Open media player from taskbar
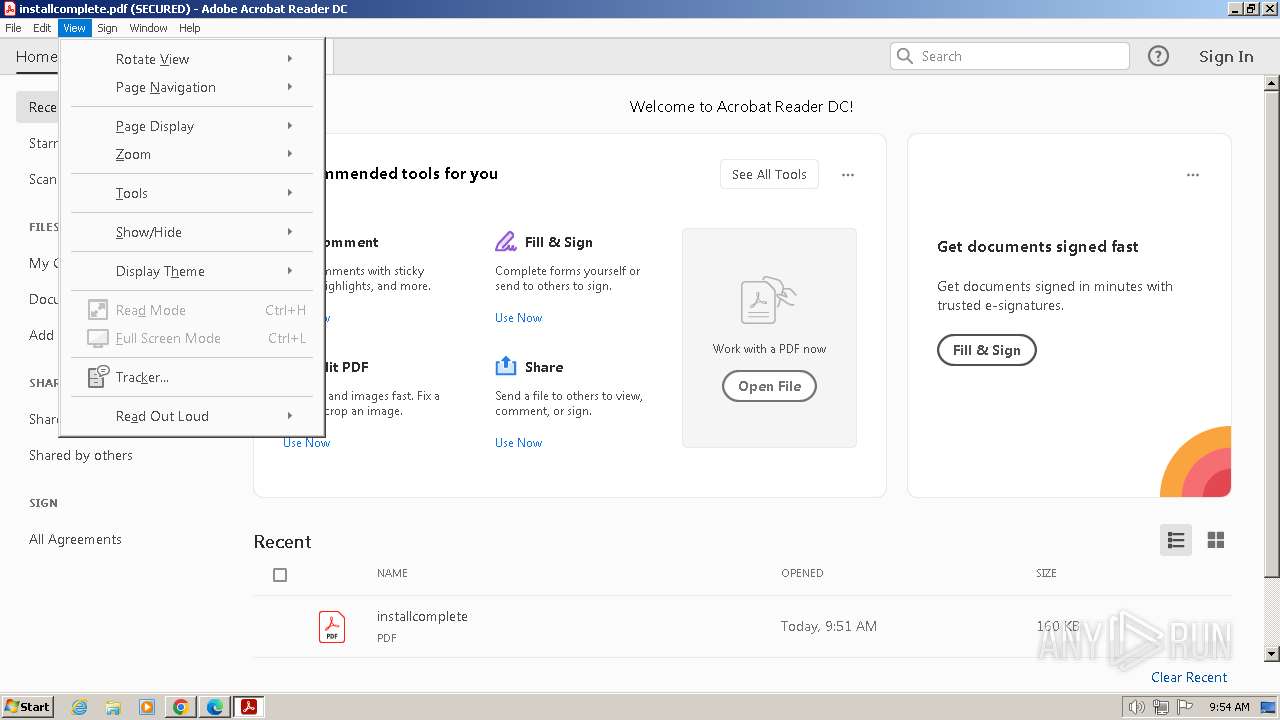This screenshot has width=1280, height=720. [147, 707]
